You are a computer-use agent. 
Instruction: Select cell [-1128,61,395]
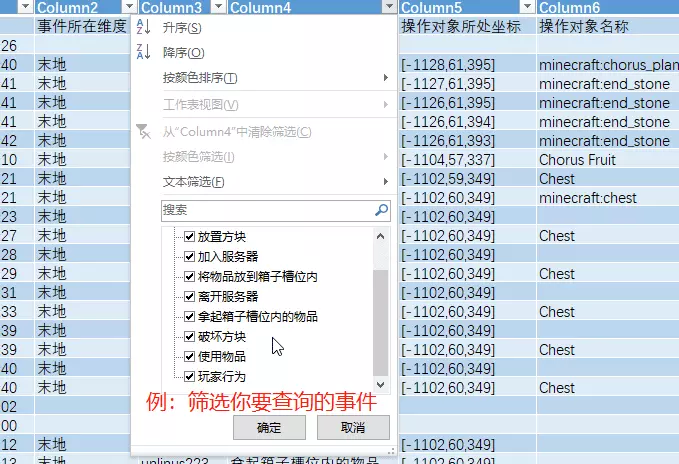(x=467, y=64)
